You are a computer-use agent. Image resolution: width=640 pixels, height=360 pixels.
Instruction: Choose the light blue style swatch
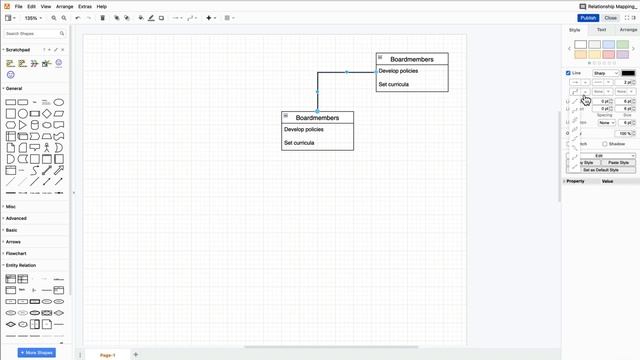pyautogui.click(x=608, y=44)
